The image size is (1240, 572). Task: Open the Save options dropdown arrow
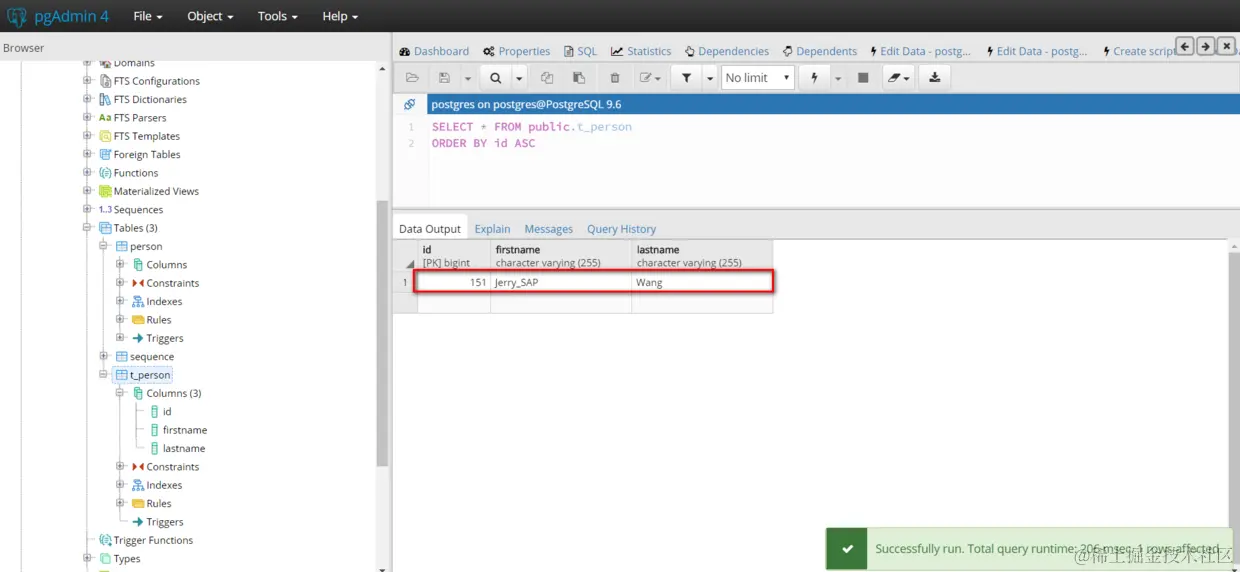[467, 78]
